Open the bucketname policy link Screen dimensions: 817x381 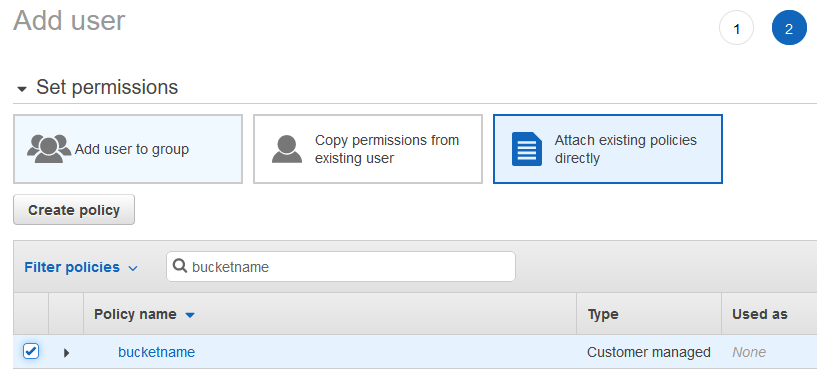(x=156, y=352)
